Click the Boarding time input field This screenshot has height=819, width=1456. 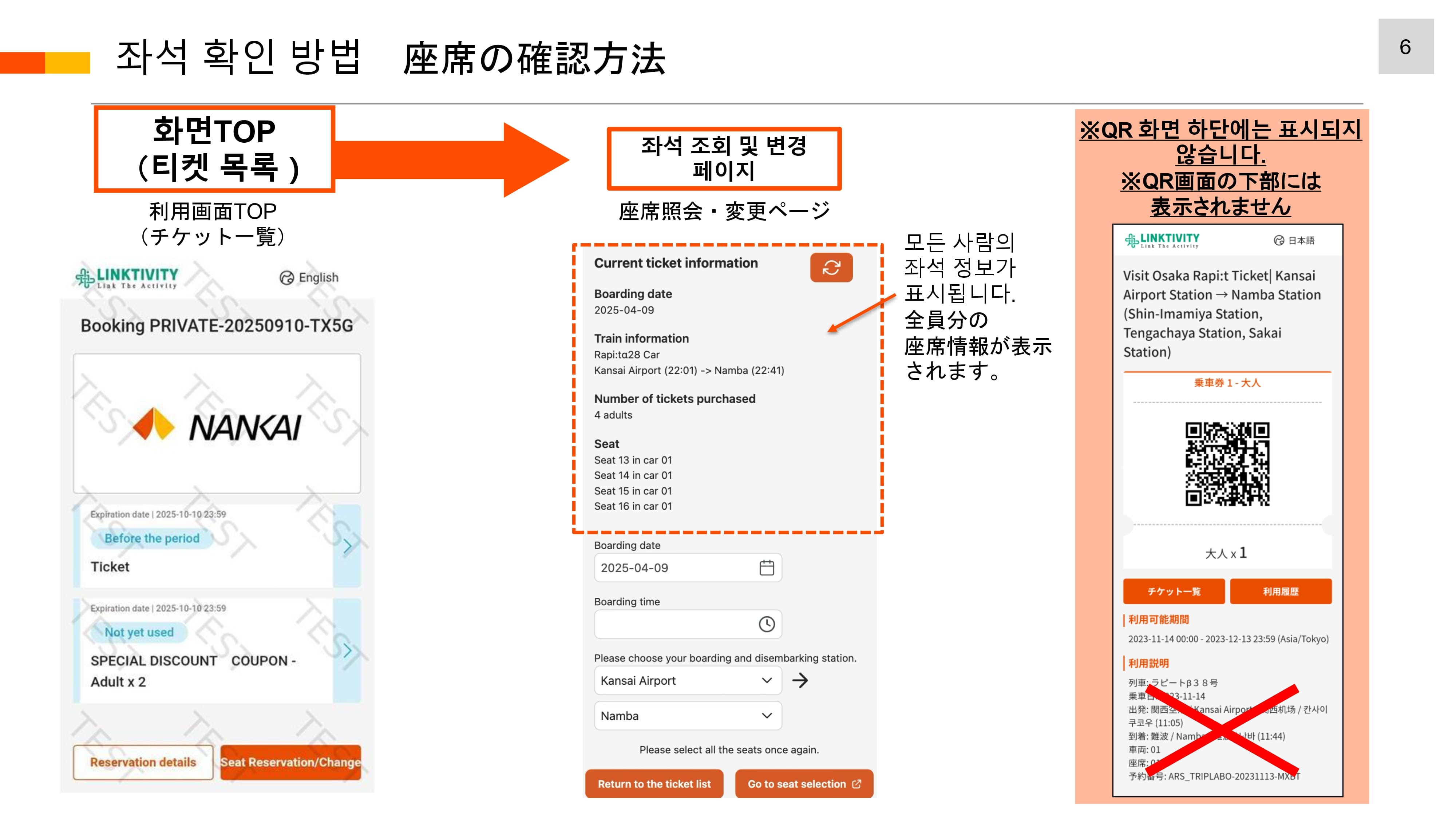[673, 624]
